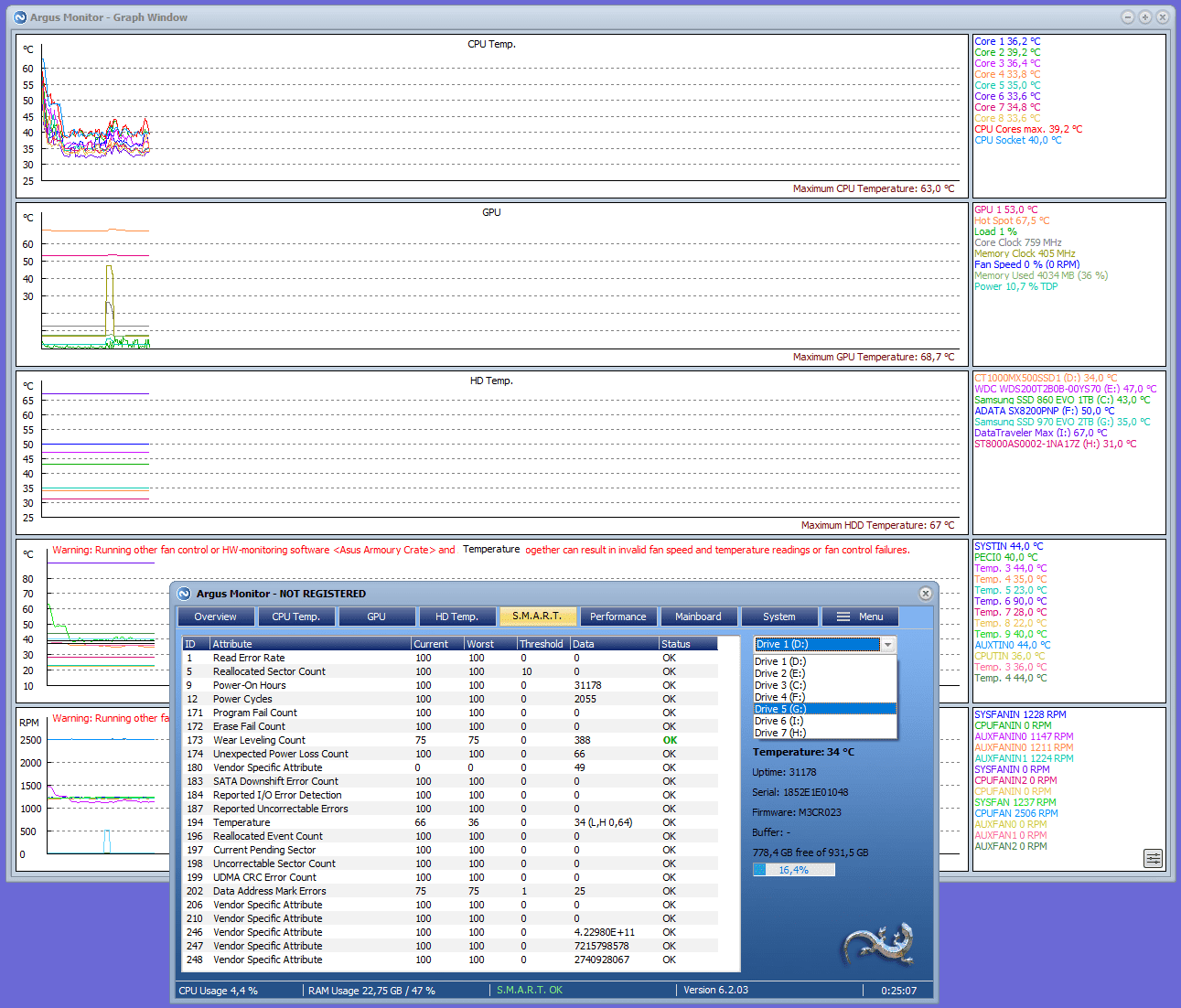
Task: Click the Serial: 1852E1E01048 text
Action: (x=800, y=792)
